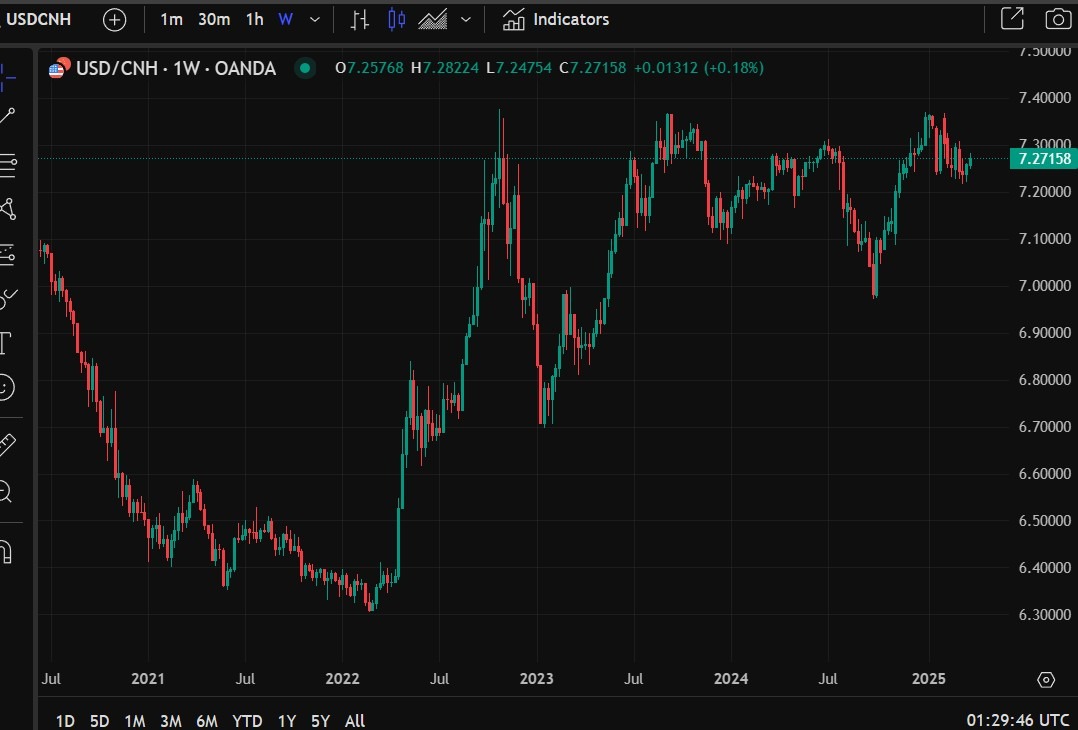Click the 7.27158 price label
The width and height of the screenshot is (1078, 730).
point(1043,158)
